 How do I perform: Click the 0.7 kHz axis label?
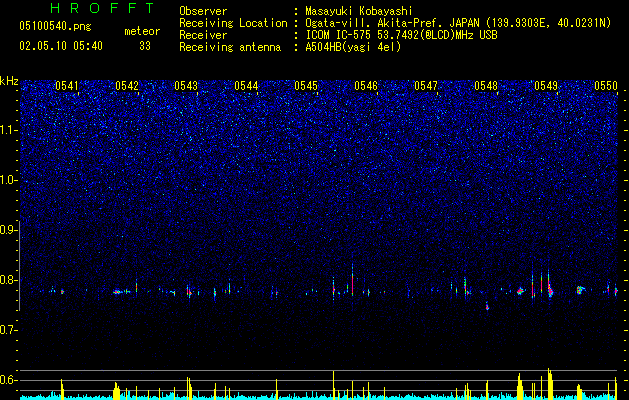coord(8,330)
